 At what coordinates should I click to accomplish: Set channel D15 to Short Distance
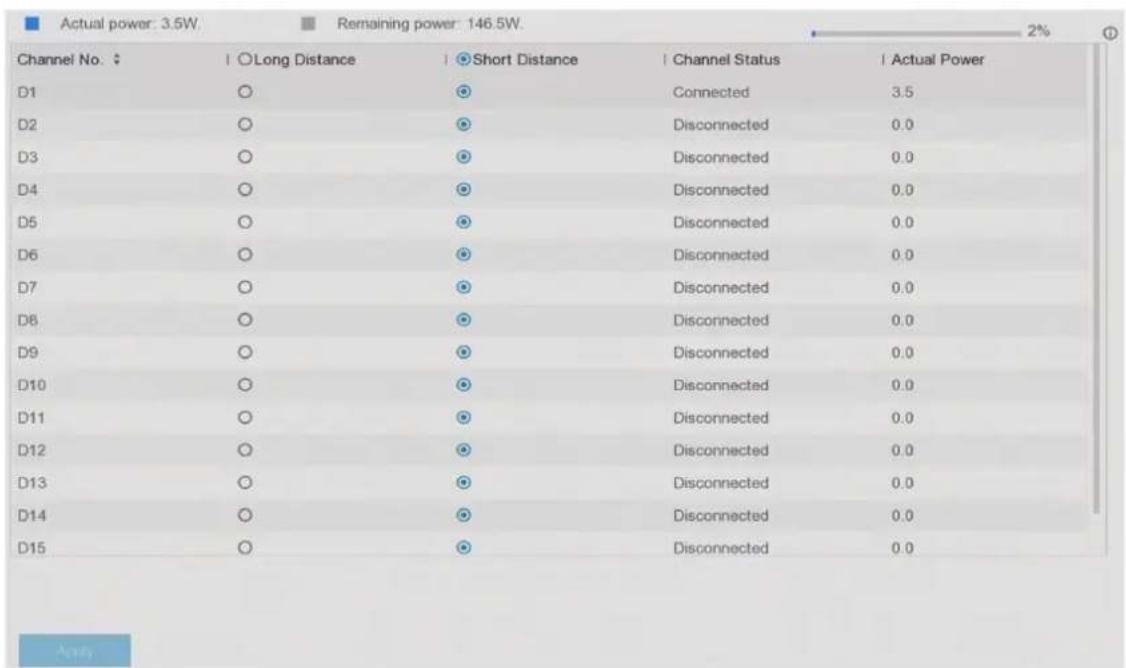point(464,547)
